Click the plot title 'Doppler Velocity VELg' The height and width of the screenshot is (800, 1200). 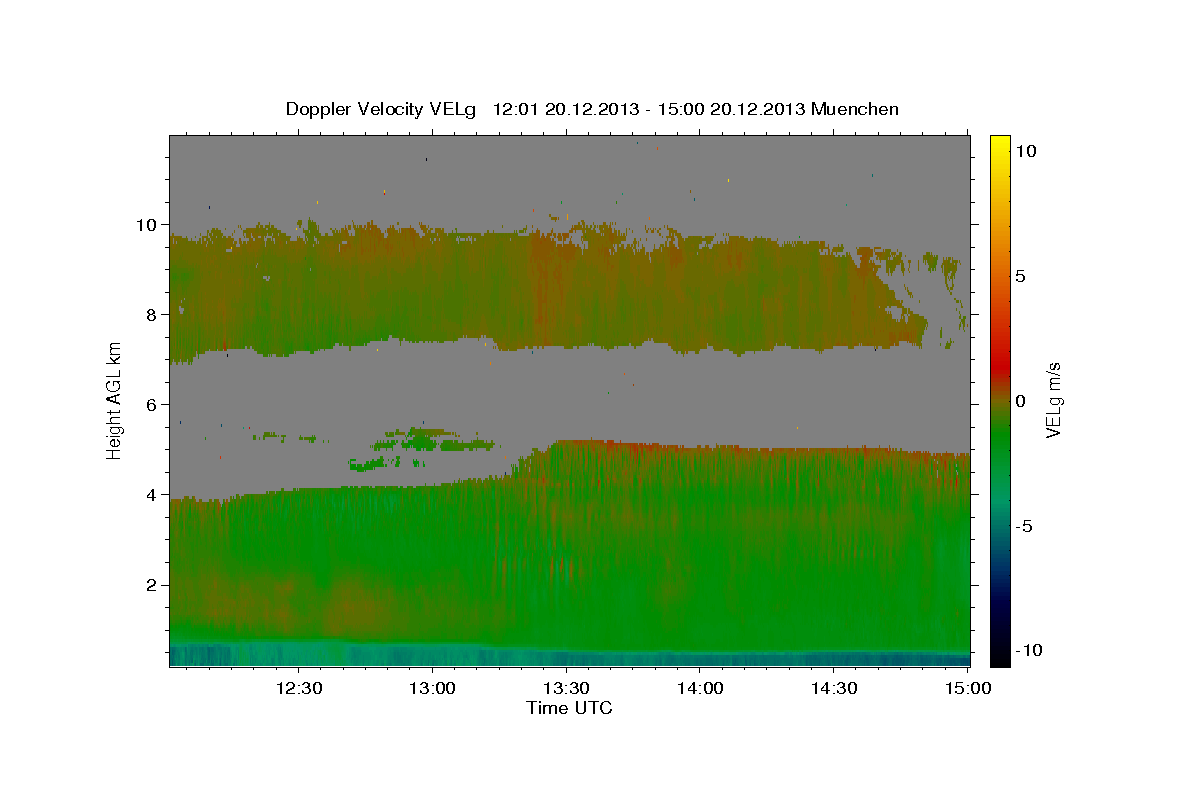[x=382, y=109]
